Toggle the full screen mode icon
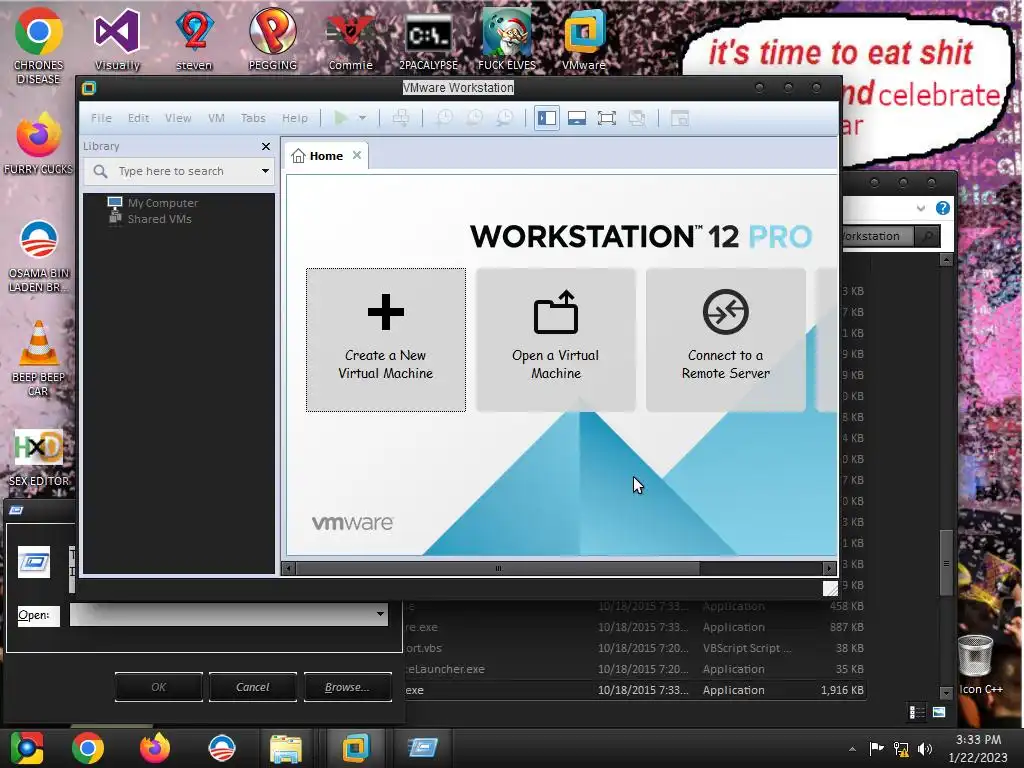The height and width of the screenshot is (768, 1024). tap(607, 118)
